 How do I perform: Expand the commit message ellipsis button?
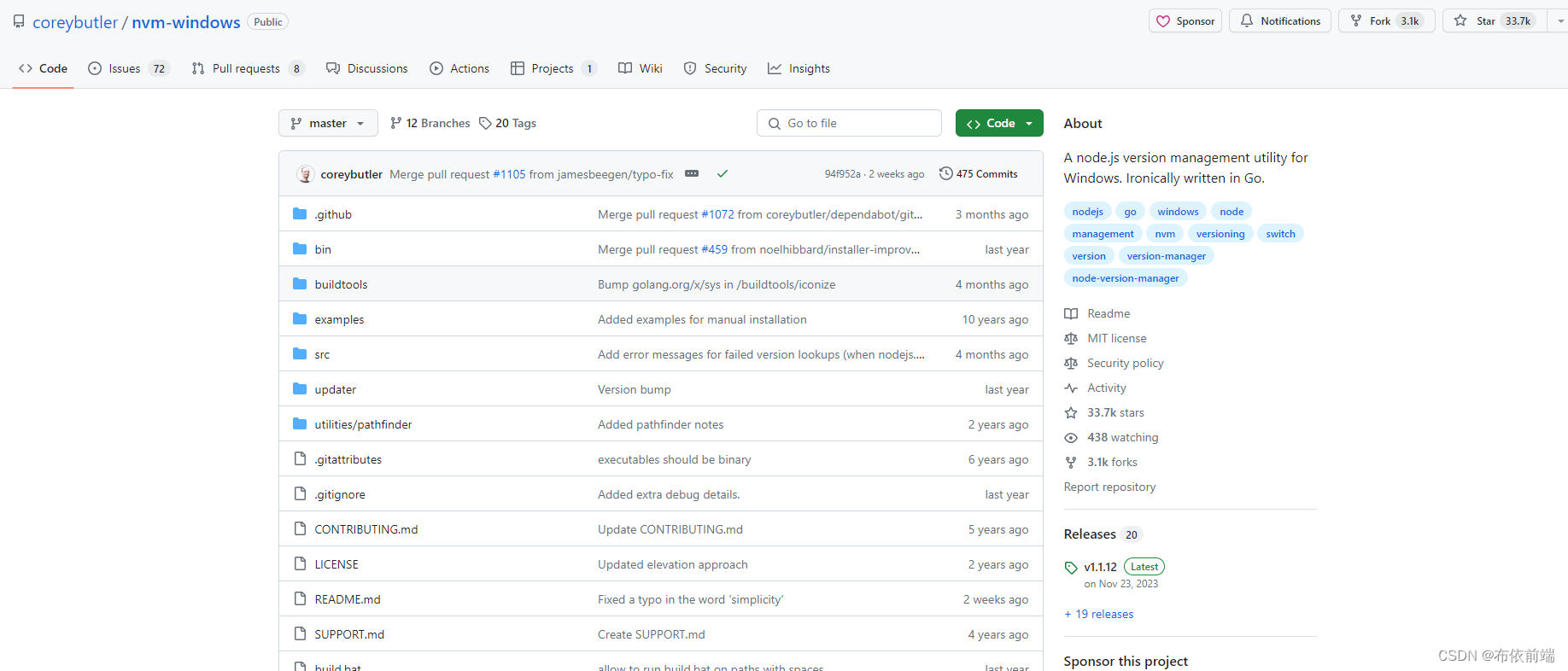pyautogui.click(x=692, y=173)
